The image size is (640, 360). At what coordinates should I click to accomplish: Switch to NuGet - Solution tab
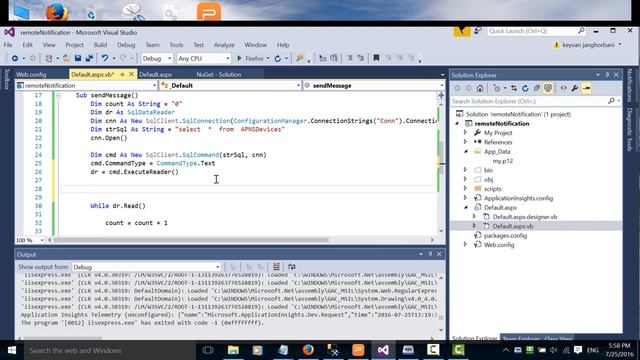tap(219, 75)
